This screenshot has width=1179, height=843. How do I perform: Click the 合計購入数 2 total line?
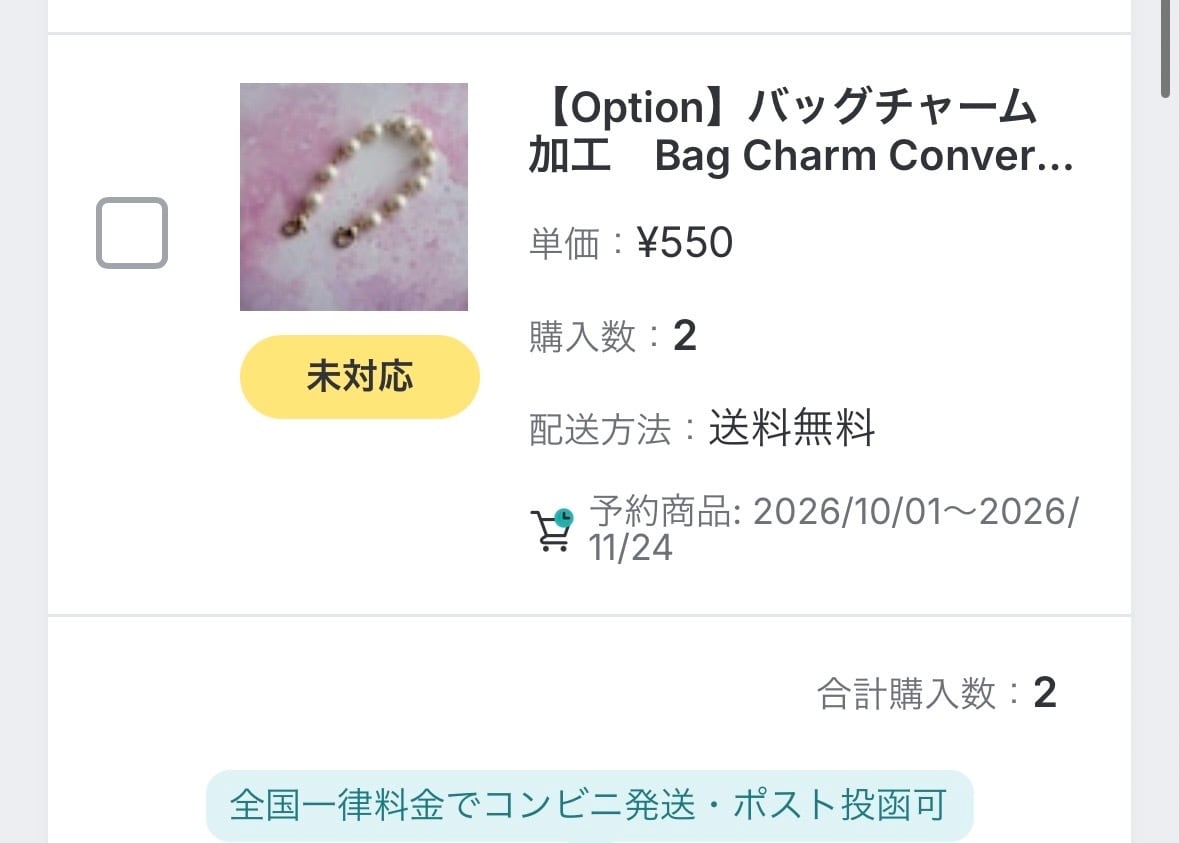(x=937, y=693)
